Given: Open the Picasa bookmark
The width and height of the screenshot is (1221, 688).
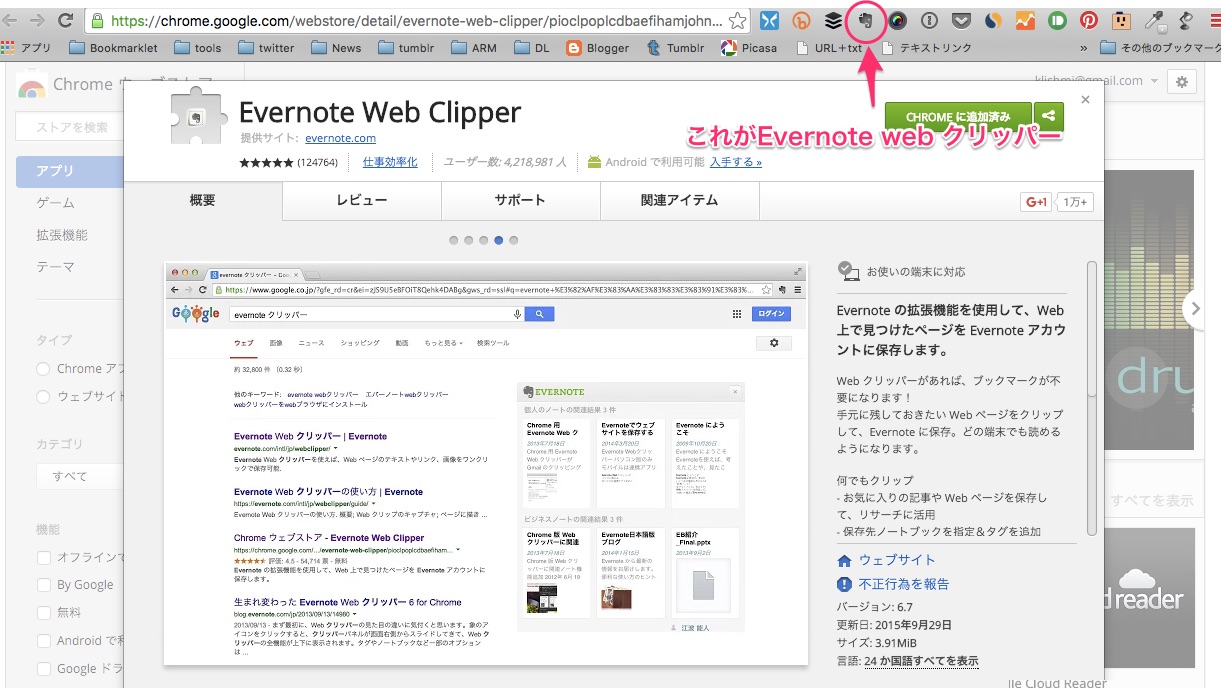Looking at the screenshot, I should tap(747, 47).
